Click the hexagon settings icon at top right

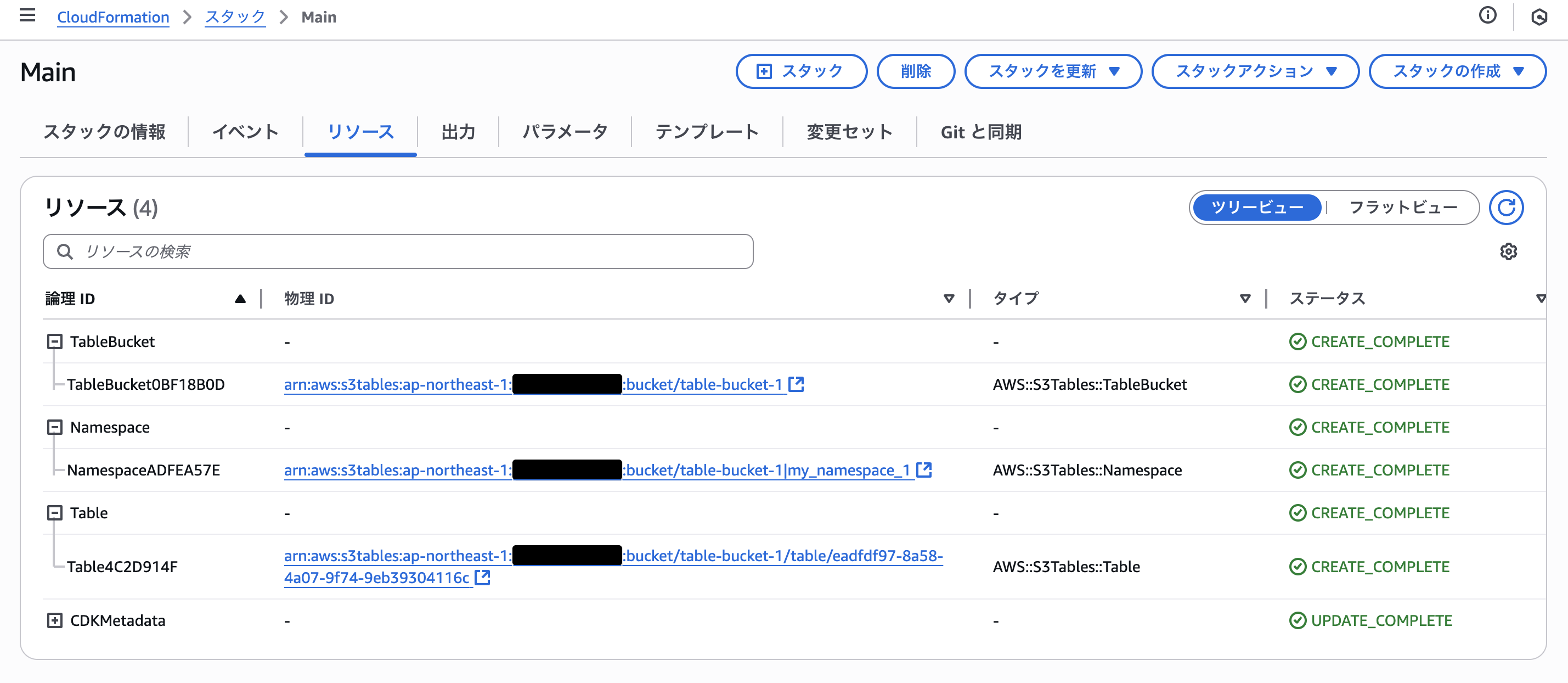(x=1538, y=17)
